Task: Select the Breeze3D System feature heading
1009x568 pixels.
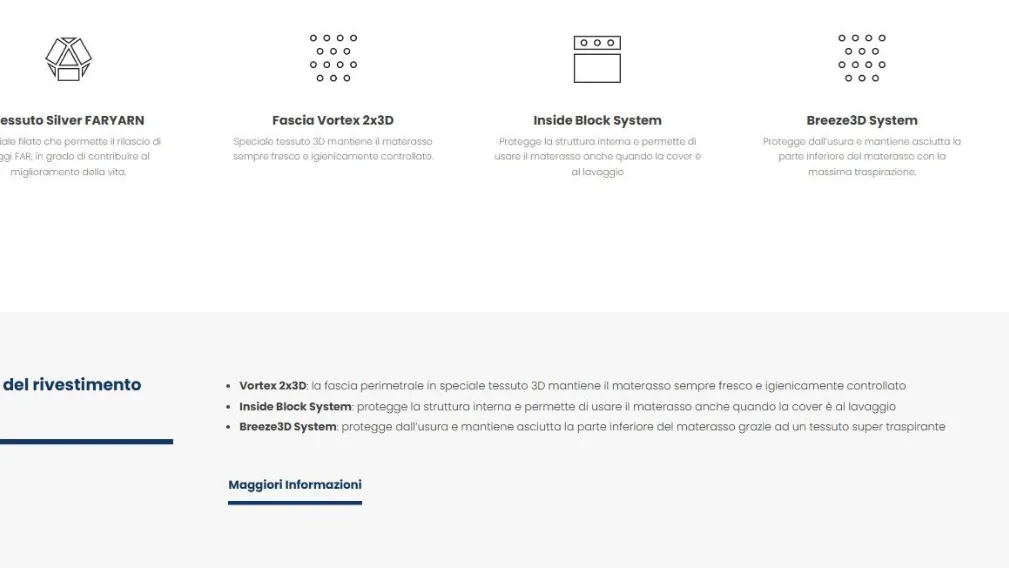Action: pos(861,121)
